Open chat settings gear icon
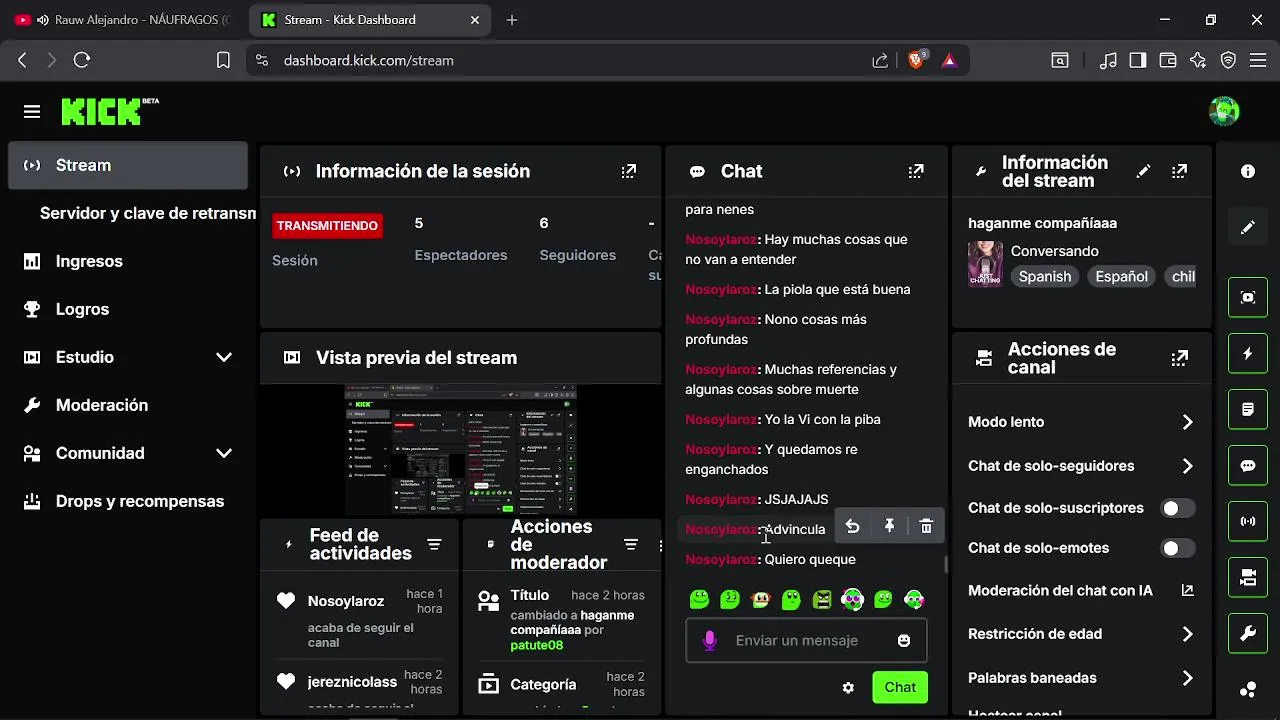 point(848,687)
